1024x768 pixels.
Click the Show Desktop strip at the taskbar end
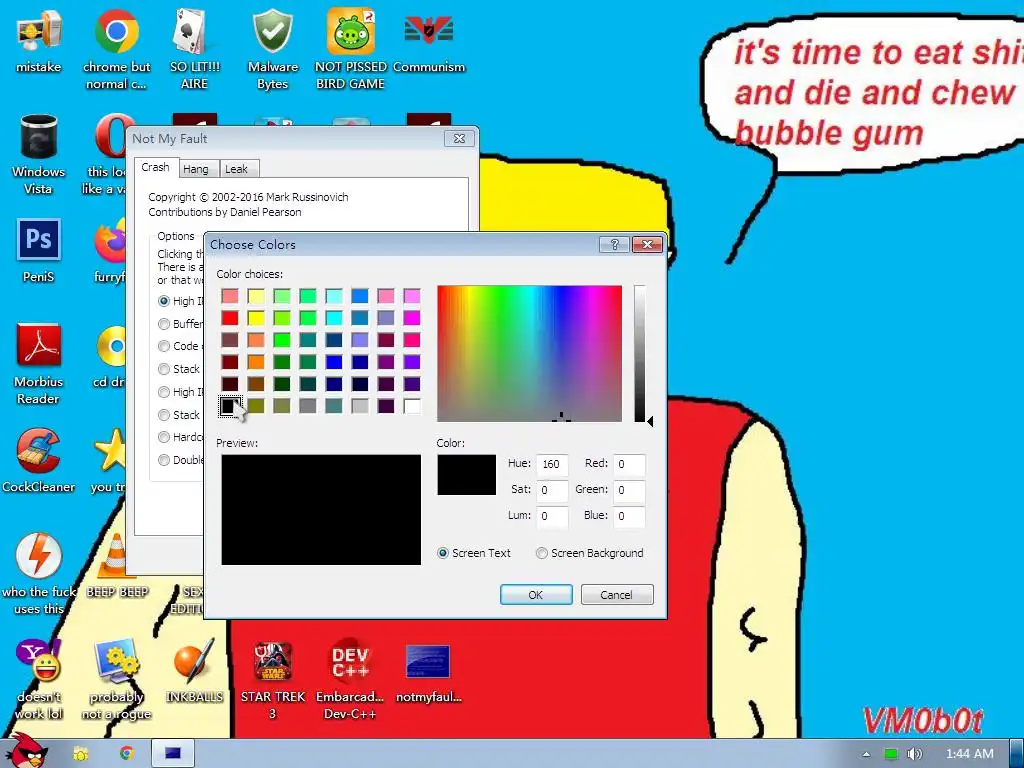tap(1017, 753)
